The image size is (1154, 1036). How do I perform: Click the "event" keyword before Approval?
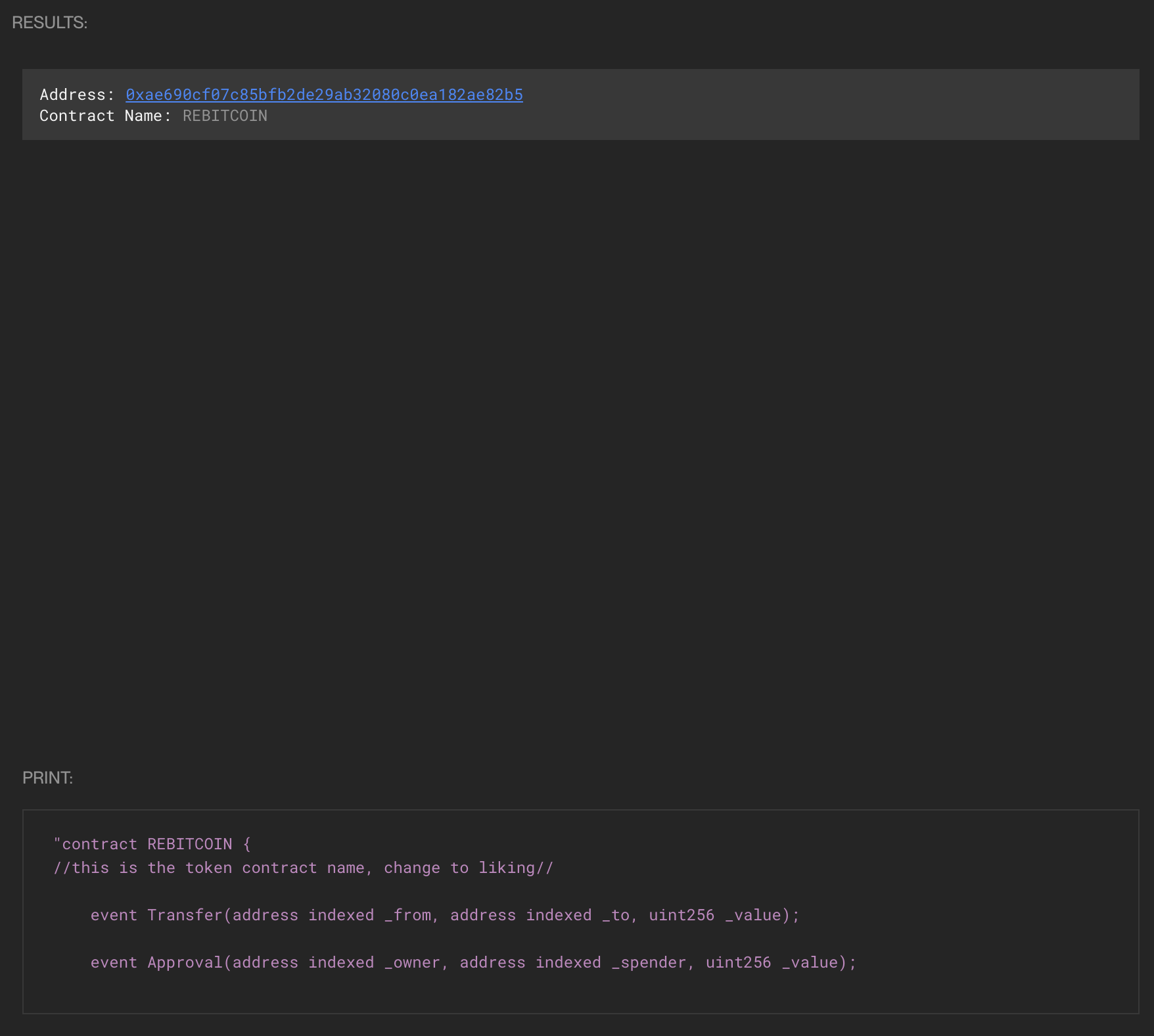114,962
